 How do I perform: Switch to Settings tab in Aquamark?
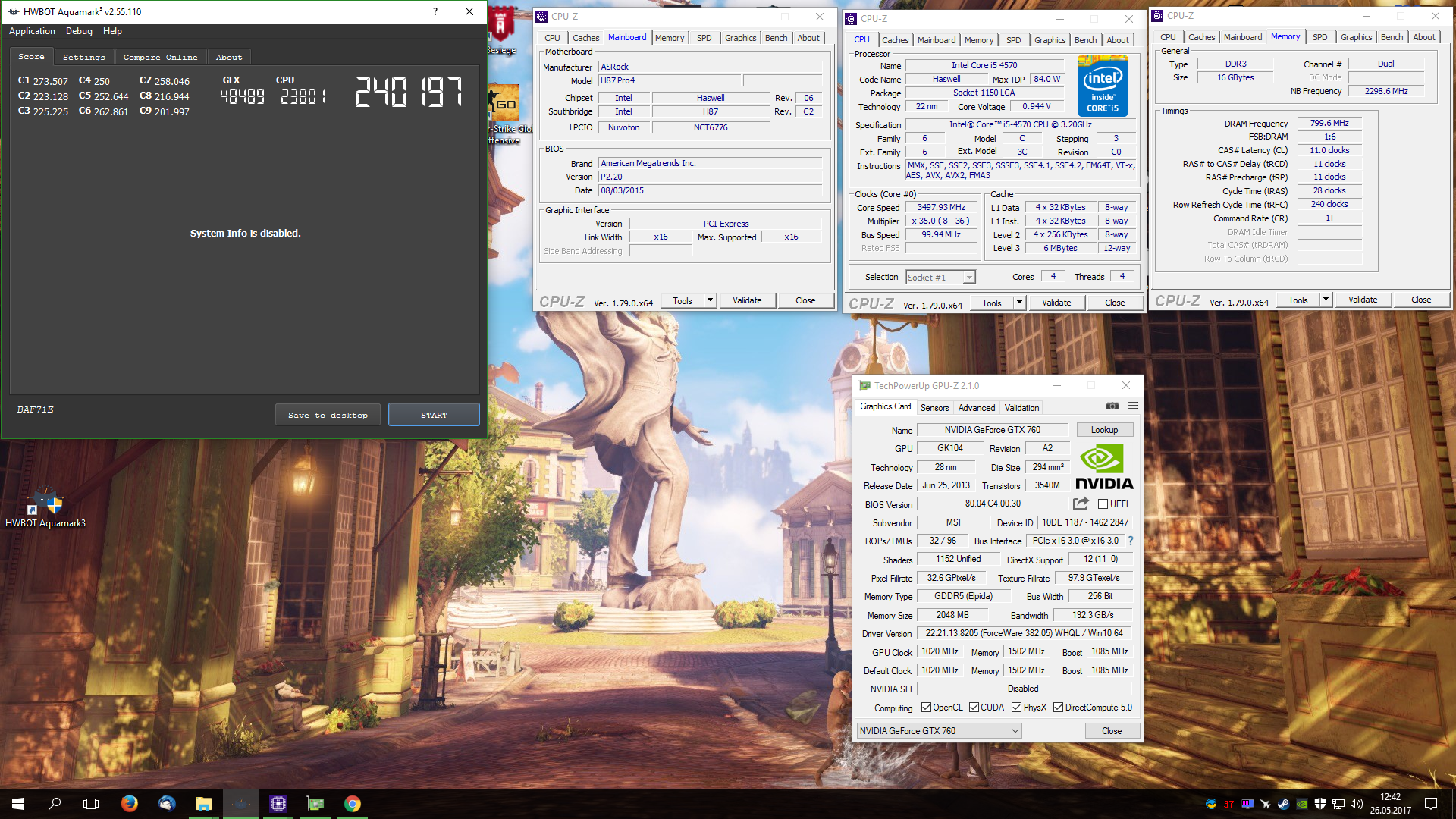[84, 58]
